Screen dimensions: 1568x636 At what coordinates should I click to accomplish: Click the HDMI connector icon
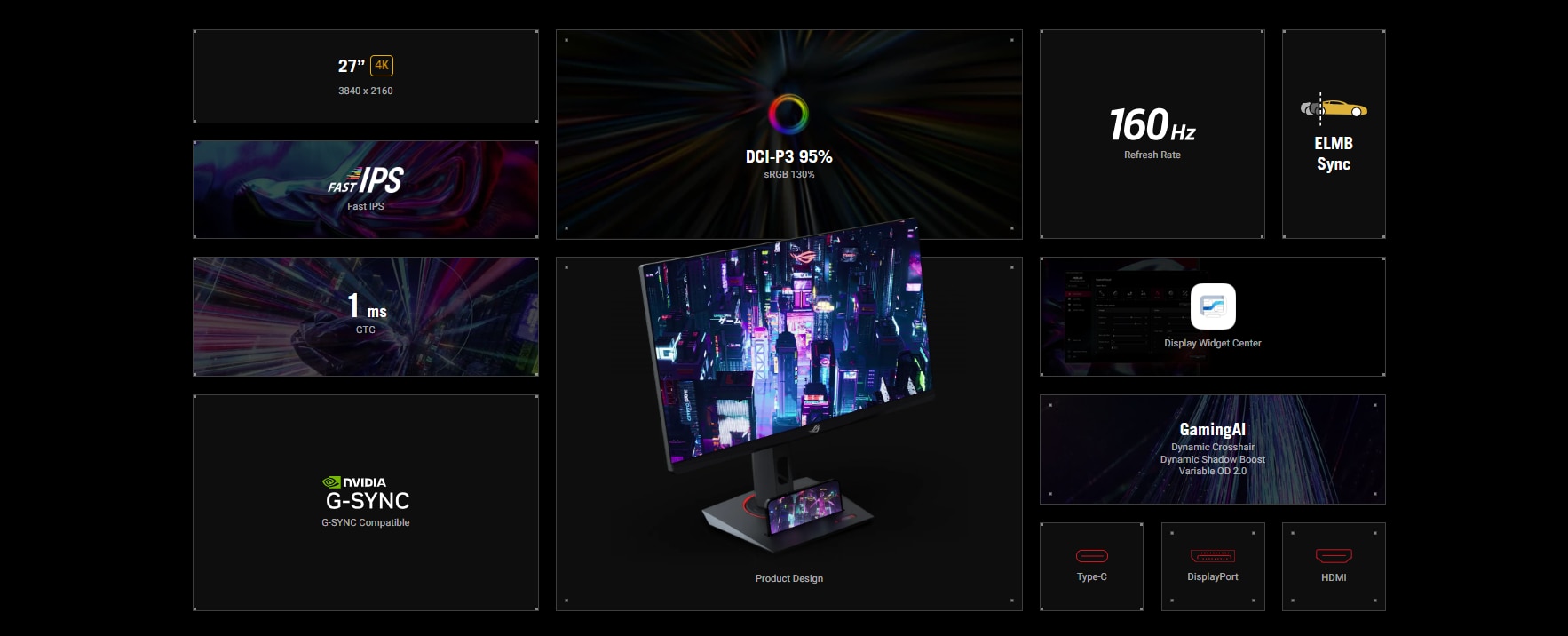pos(1334,556)
